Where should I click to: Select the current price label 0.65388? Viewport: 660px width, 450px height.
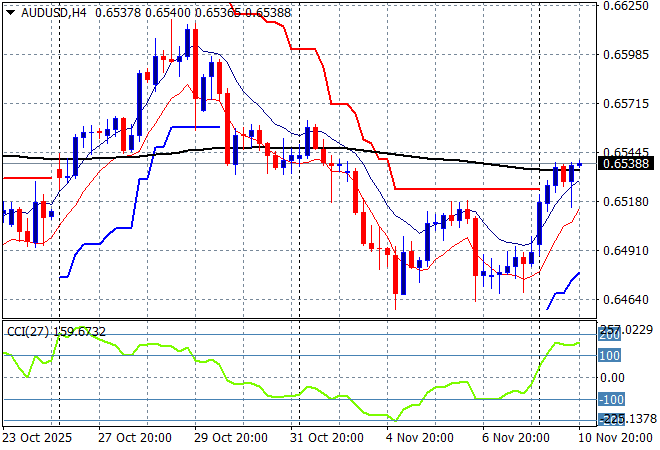(x=626, y=163)
